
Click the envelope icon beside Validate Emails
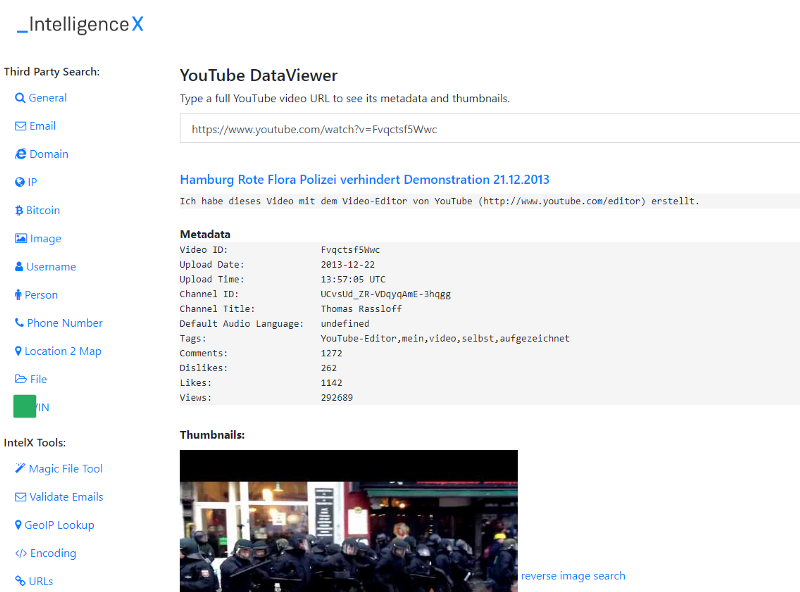[20, 497]
